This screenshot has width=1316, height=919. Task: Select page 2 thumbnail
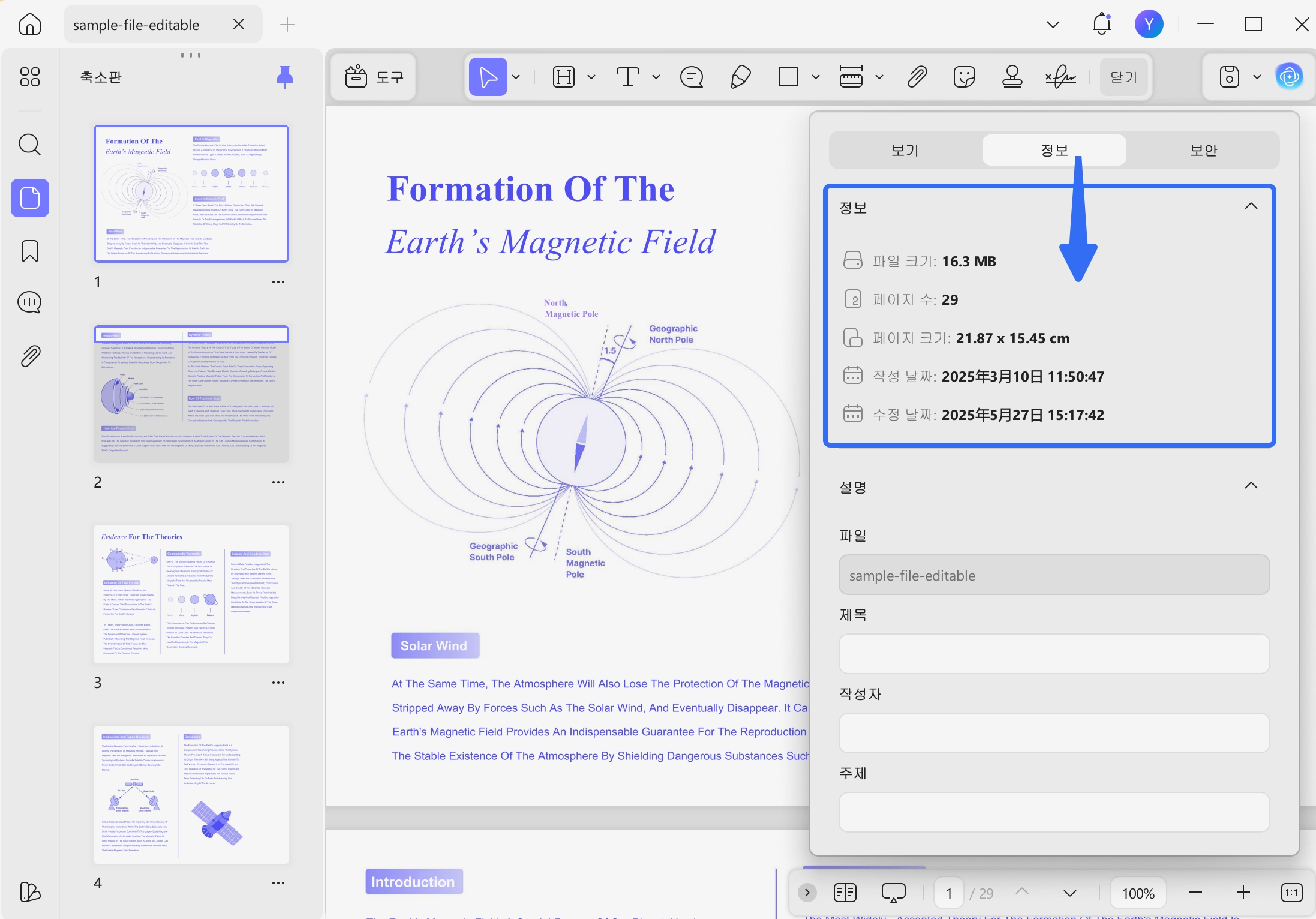pyautogui.click(x=191, y=394)
